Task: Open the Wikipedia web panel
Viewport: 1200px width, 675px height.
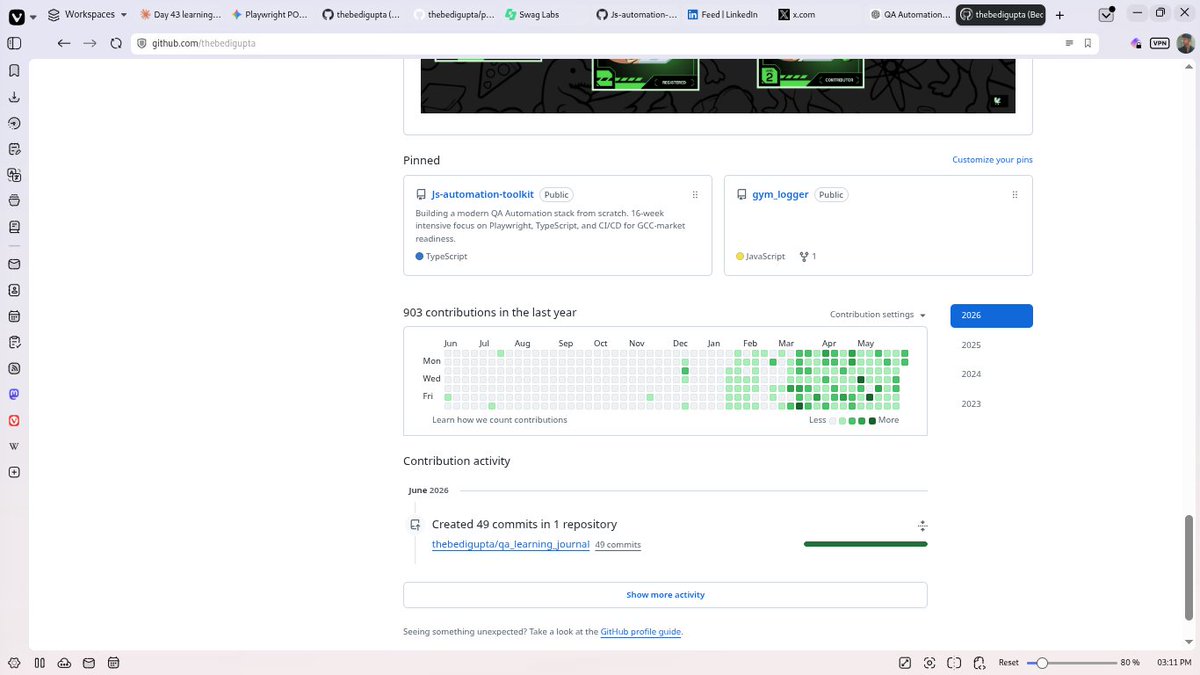Action: pyautogui.click(x=14, y=446)
